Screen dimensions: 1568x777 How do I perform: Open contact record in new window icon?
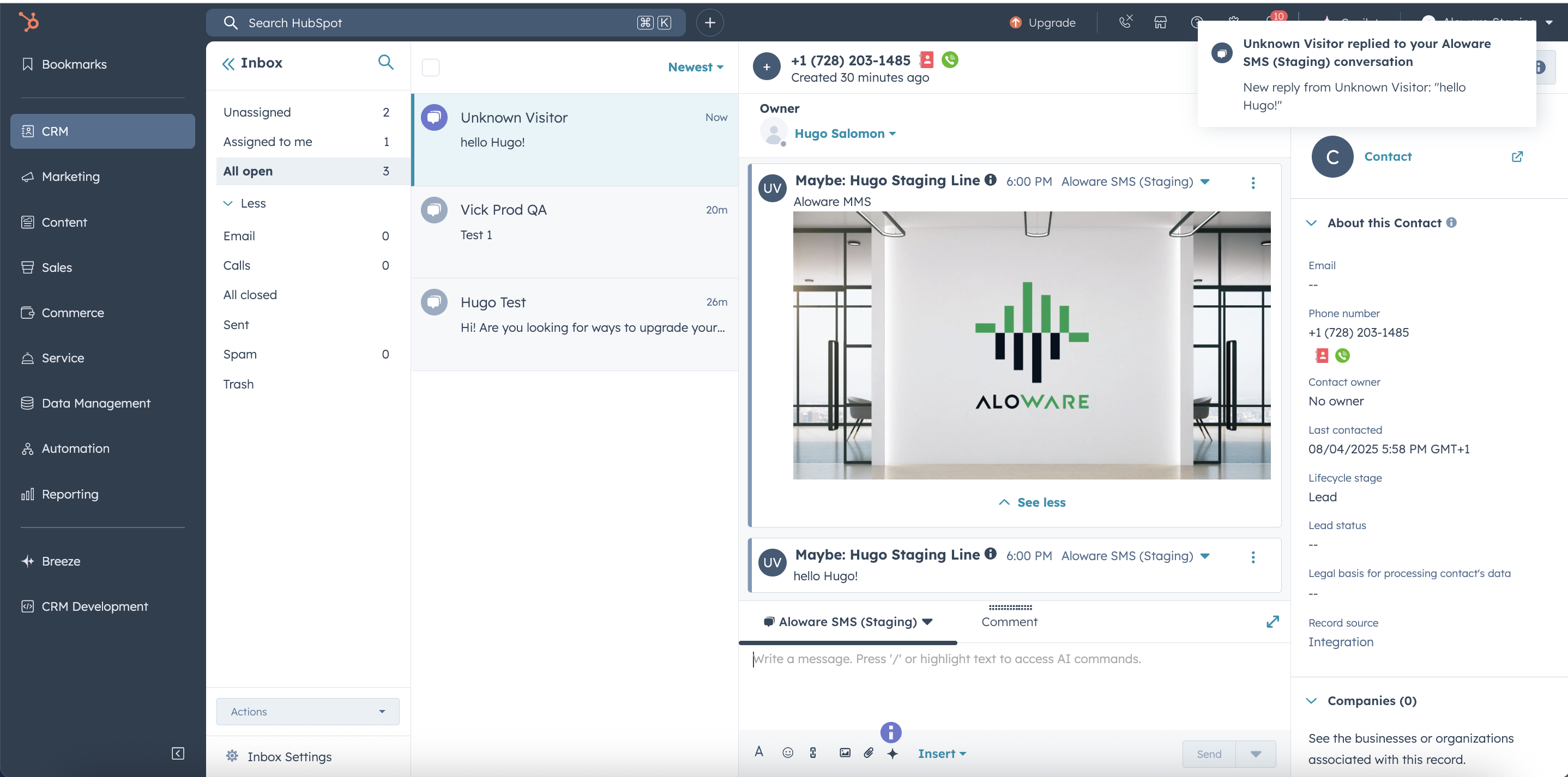pyautogui.click(x=1517, y=157)
